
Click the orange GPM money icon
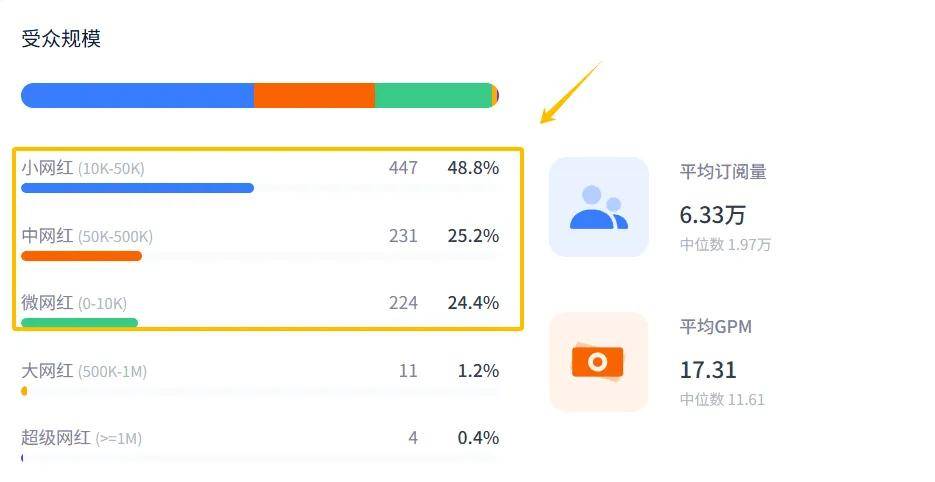tap(599, 362)
